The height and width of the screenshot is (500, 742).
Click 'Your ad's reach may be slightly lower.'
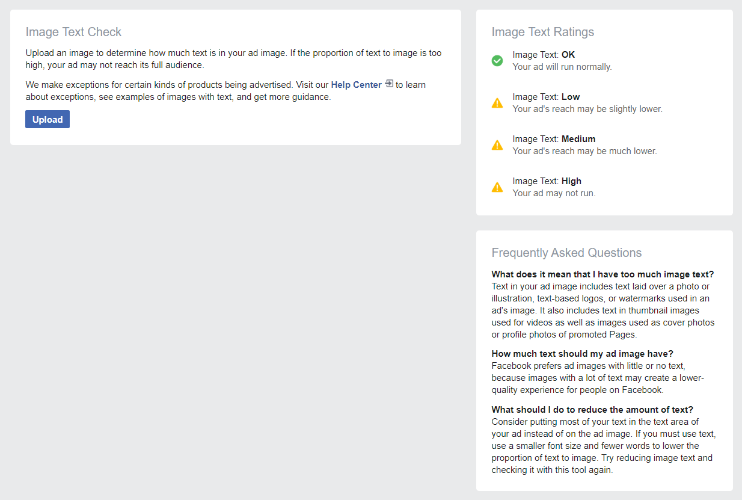[x=587, y=109]
